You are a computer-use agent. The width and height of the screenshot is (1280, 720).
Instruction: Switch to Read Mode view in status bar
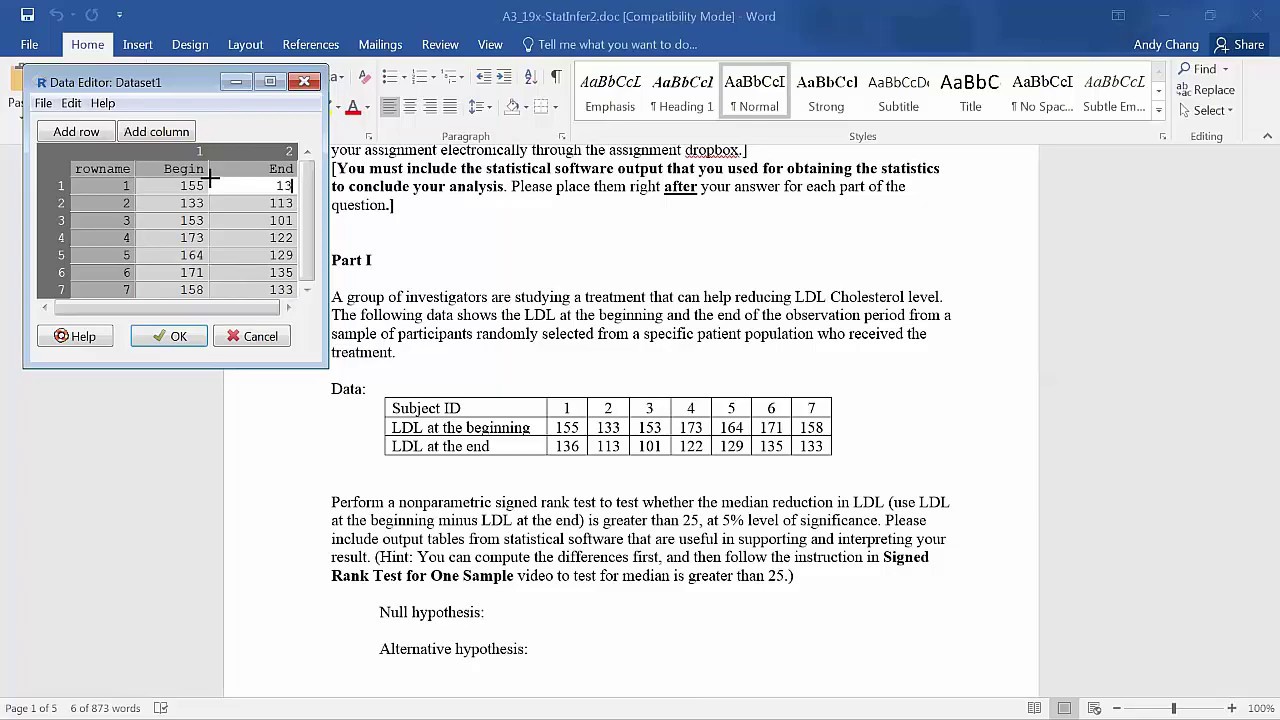(x=1034, y=708)
